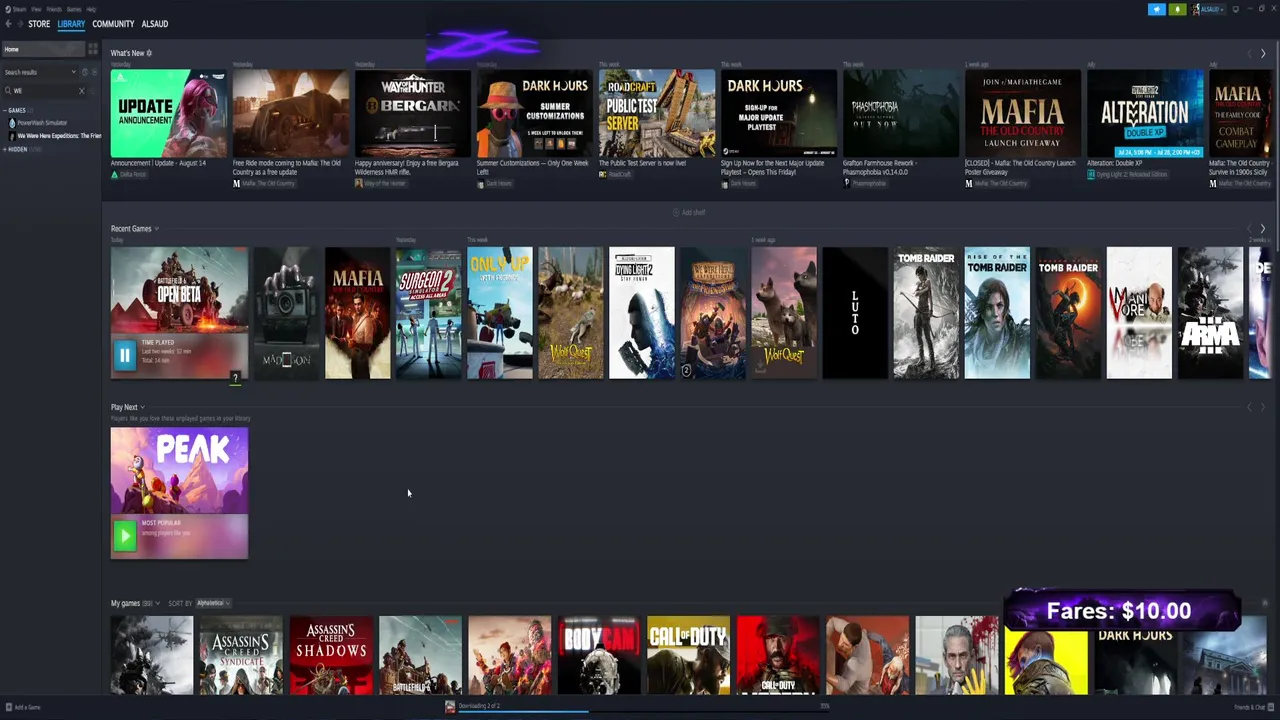The image size is (1280, 720).
Task: Clear the search text with X
Action: [x=82, y=91]
